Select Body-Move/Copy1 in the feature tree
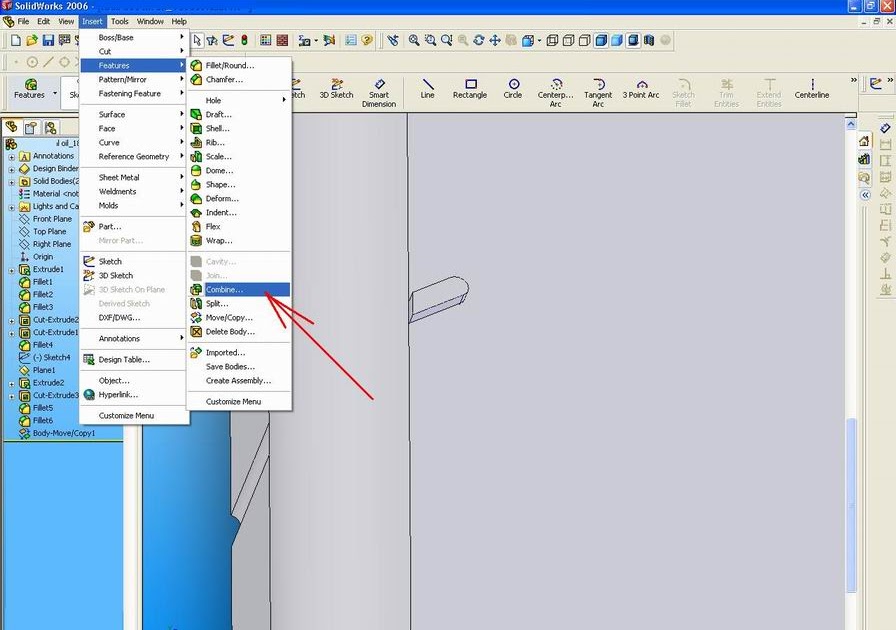The height and width of the screenshot is (630, 896). click(x=62, y=433)
